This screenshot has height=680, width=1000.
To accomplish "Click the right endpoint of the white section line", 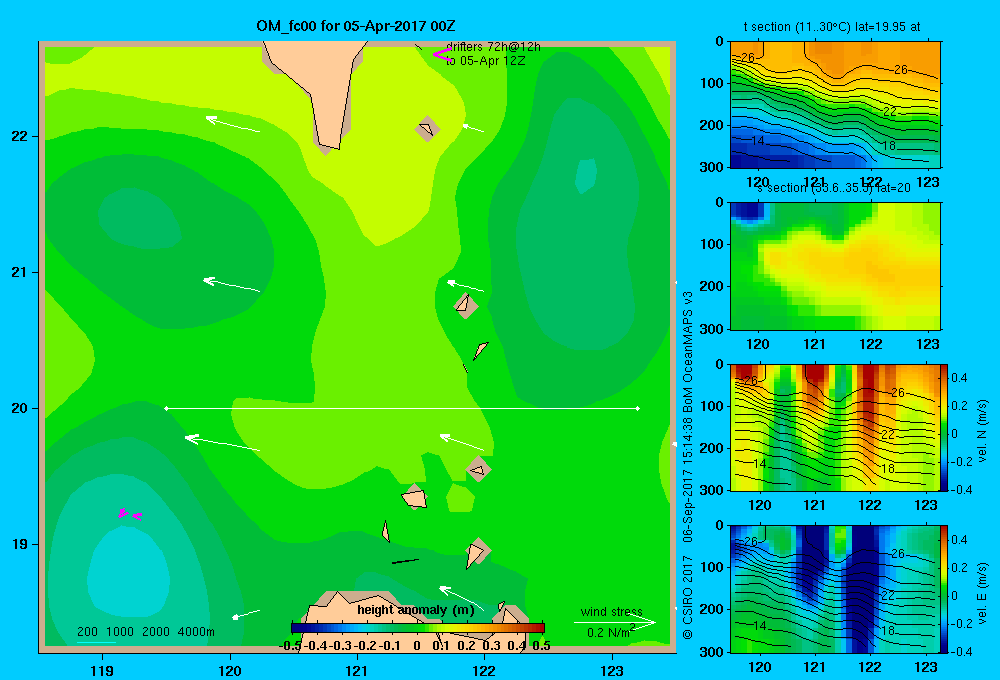I will pos(638,408).
